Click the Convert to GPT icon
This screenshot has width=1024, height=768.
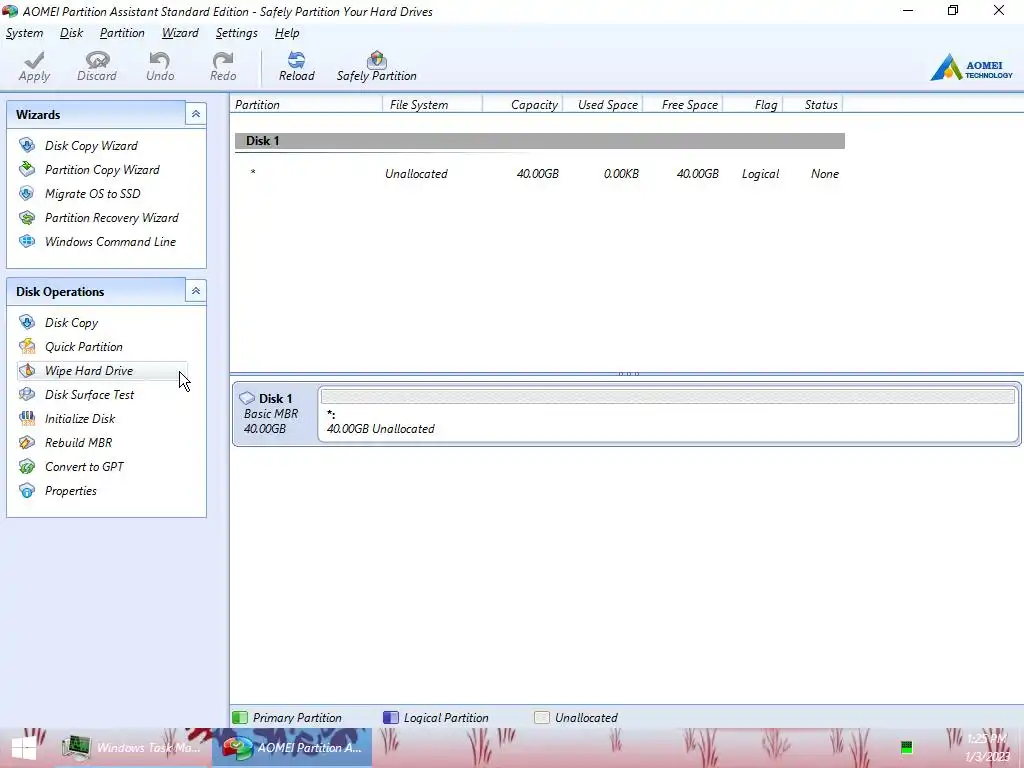[27, 467]
